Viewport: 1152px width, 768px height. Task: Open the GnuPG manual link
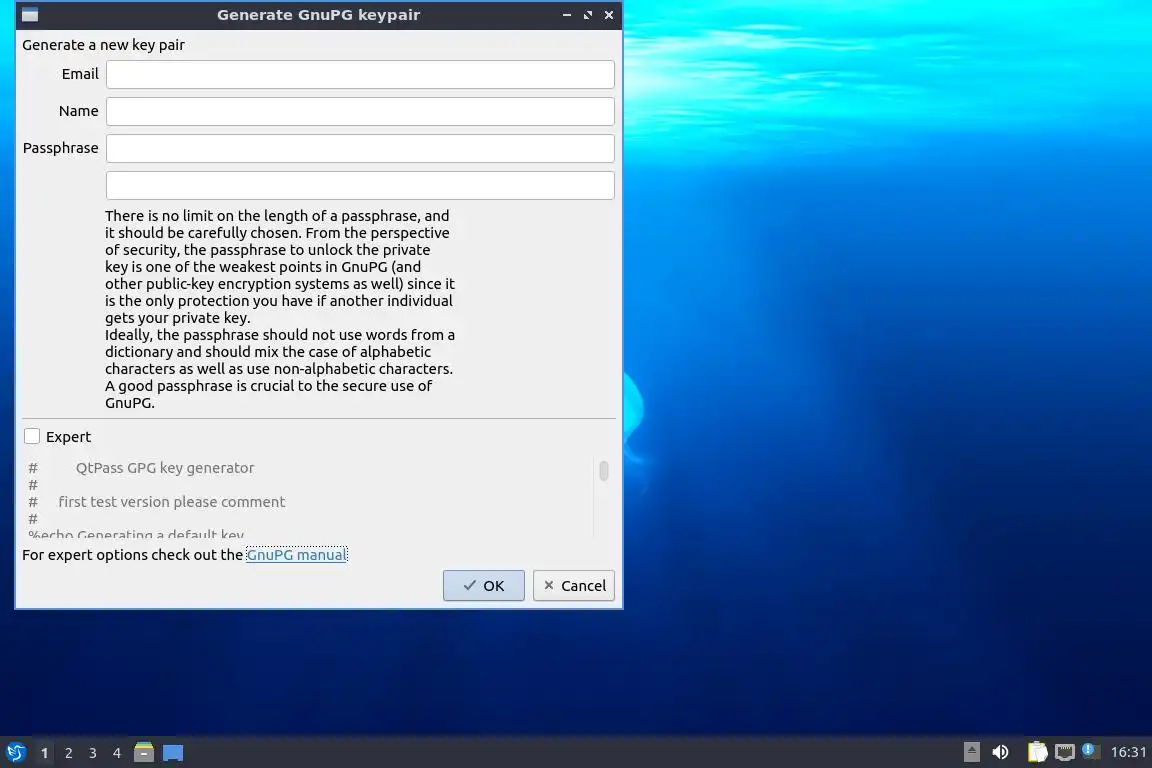pyautogui.click(x=296, y=555)
